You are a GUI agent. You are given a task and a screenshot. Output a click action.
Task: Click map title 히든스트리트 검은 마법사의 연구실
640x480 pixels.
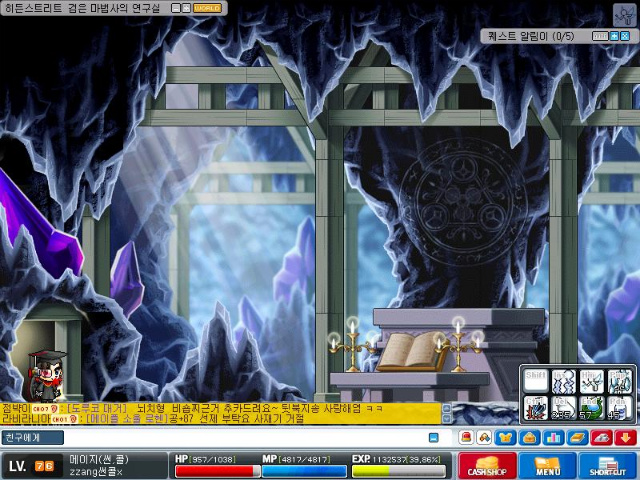[x=82, y=8]
